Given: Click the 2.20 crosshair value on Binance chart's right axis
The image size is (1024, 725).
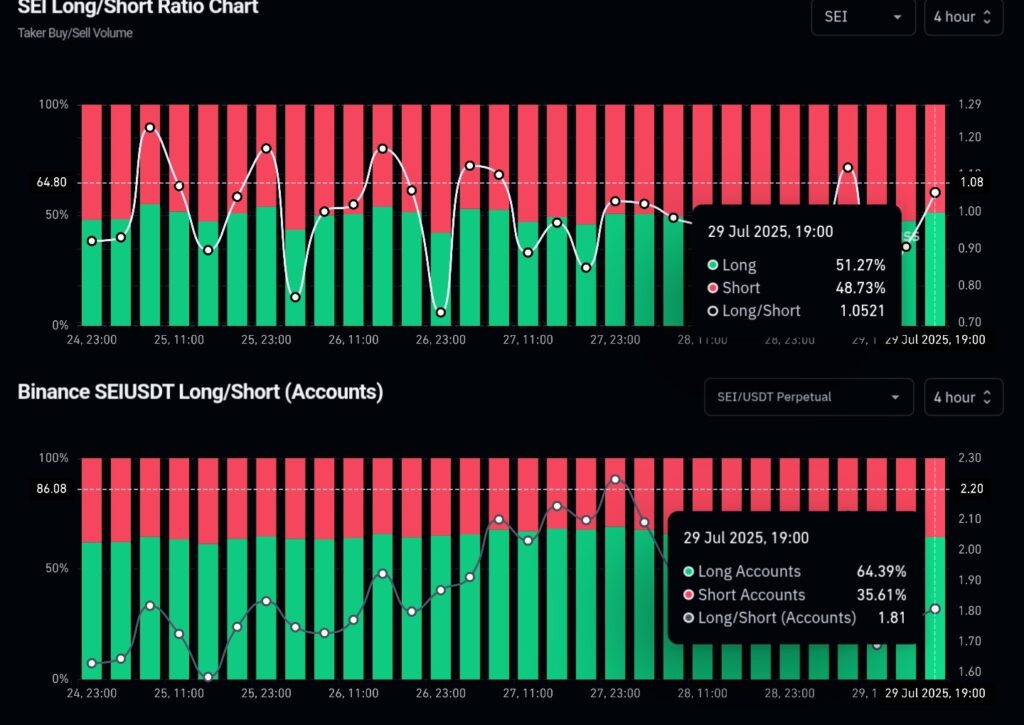Looking at the screenshot, I should 972,489.
